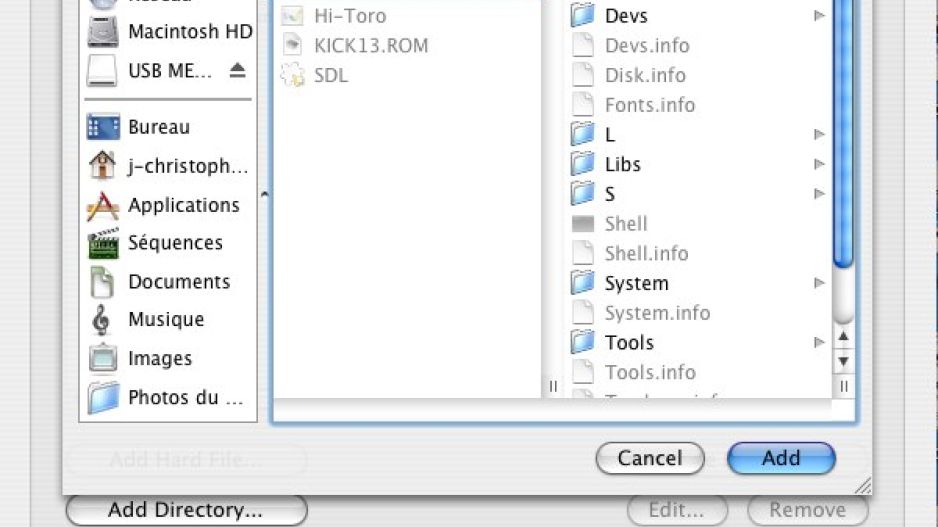
Task: Select the Musique sidebar label
Action: tap(166, 319)
